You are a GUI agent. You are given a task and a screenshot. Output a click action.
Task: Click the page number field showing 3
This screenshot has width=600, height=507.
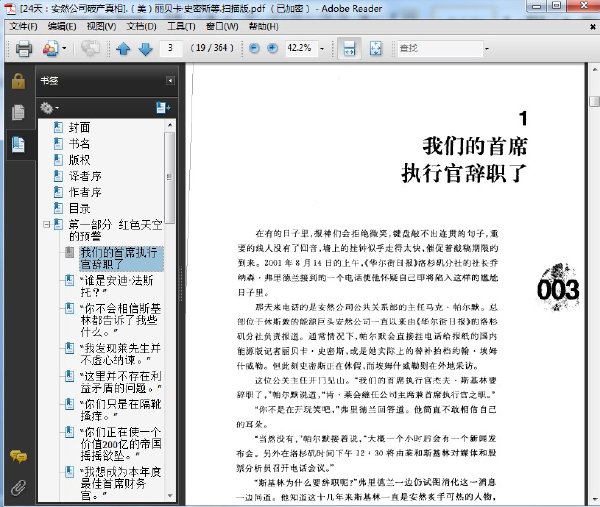tap(171, 48)
